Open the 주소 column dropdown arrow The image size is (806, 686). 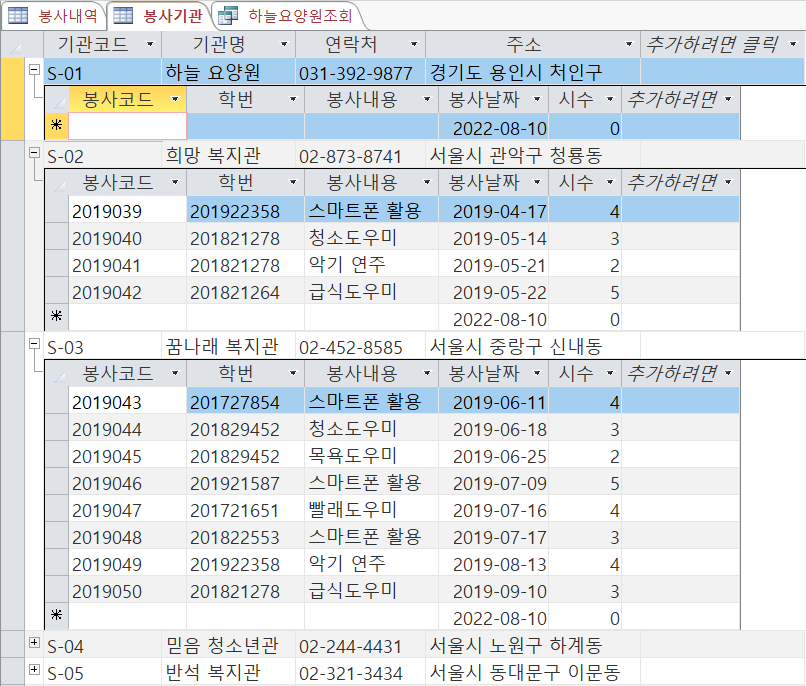627,45
